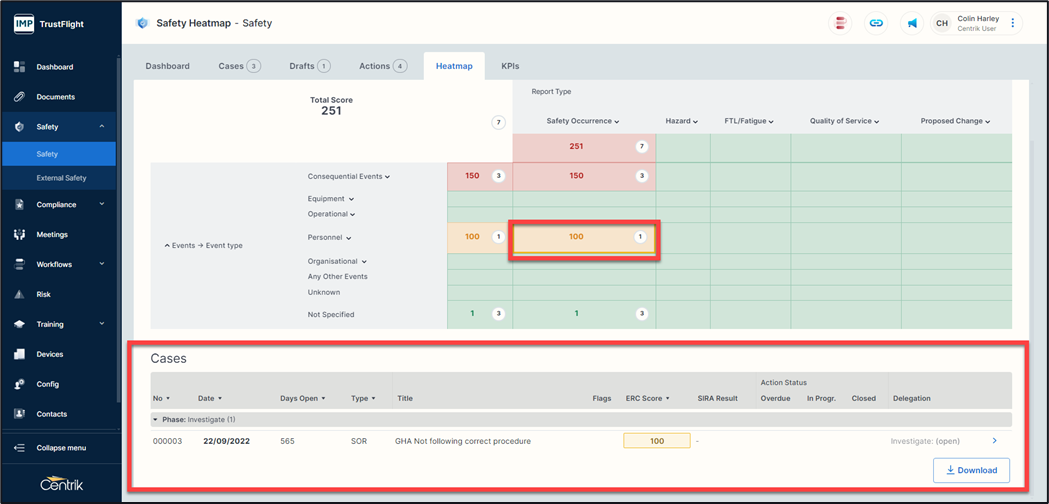Open the user menu three-dot icon
1049x504 pixels.
click(x=1012, y=23)
